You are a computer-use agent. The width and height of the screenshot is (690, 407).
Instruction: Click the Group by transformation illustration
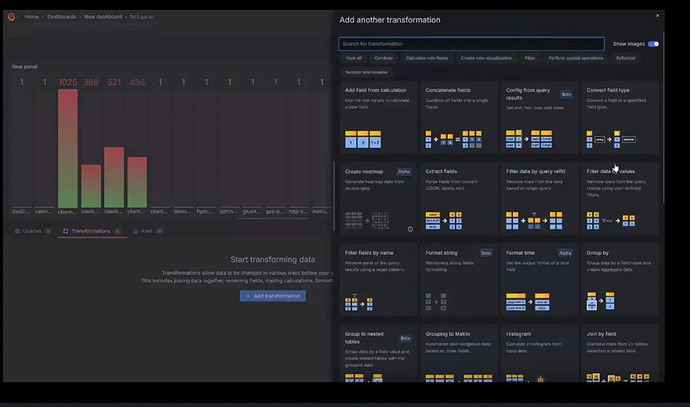click(603, 300)
